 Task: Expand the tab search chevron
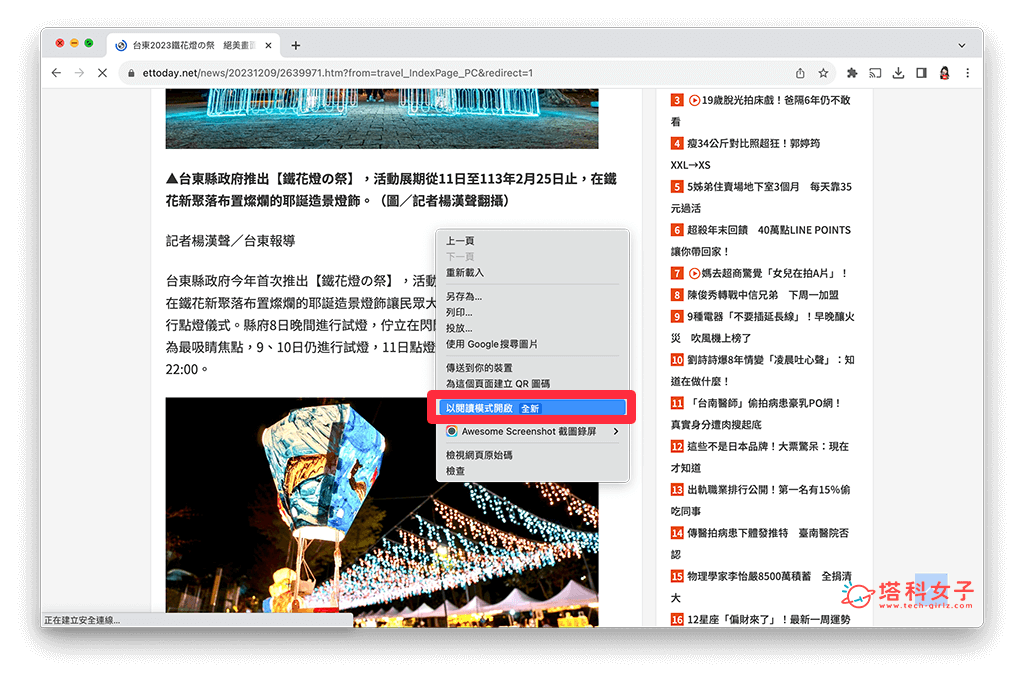(961, 46)
